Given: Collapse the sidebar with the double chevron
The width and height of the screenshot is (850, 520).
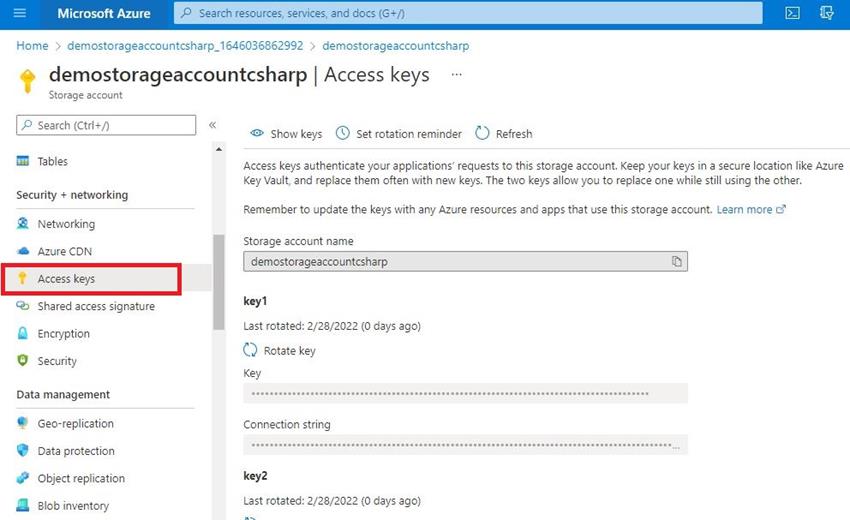Looking at the screenshot, I should (x=212, y=125).
